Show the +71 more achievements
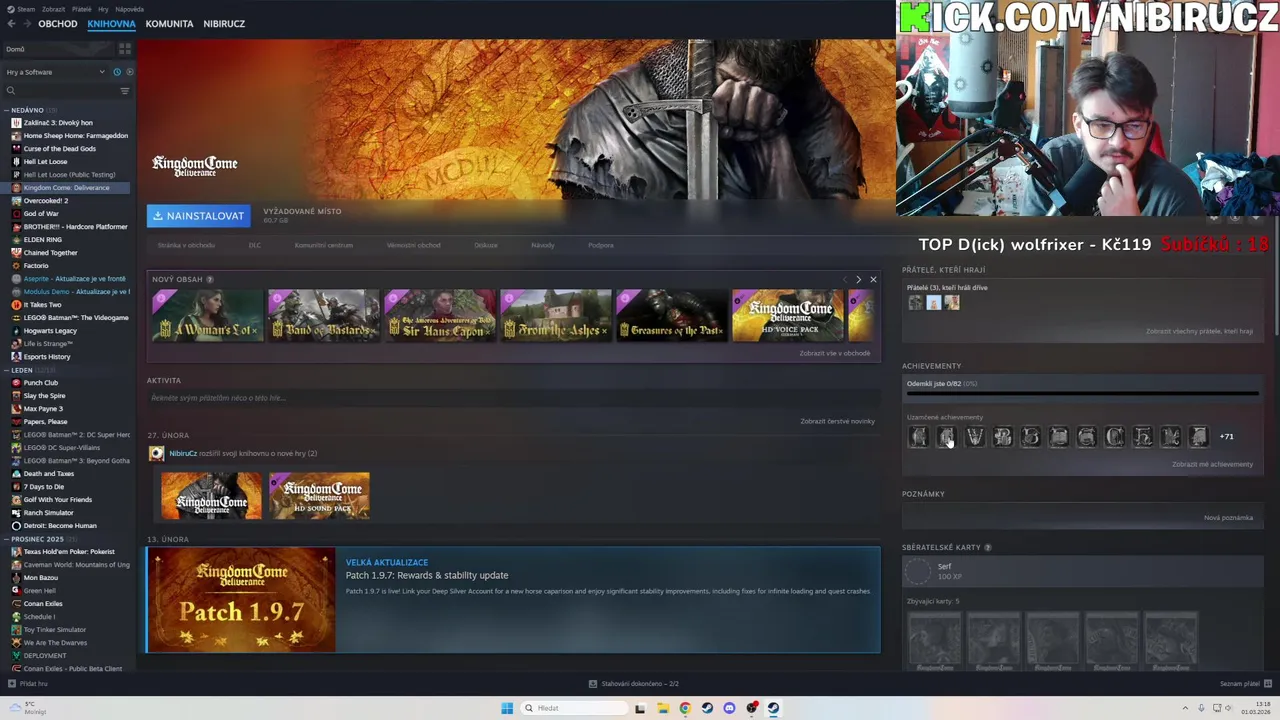The width and height of the screenshot is (1280, 720). [x=1226, y=437]
